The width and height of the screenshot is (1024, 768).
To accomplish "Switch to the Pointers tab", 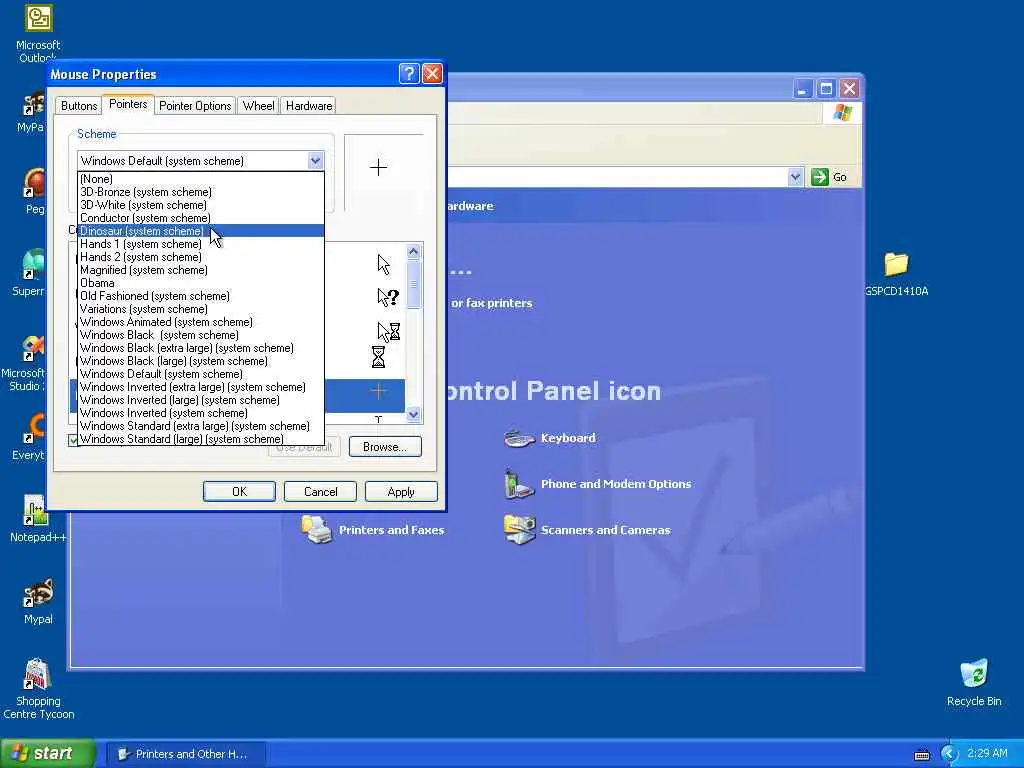I will (128, 104).
